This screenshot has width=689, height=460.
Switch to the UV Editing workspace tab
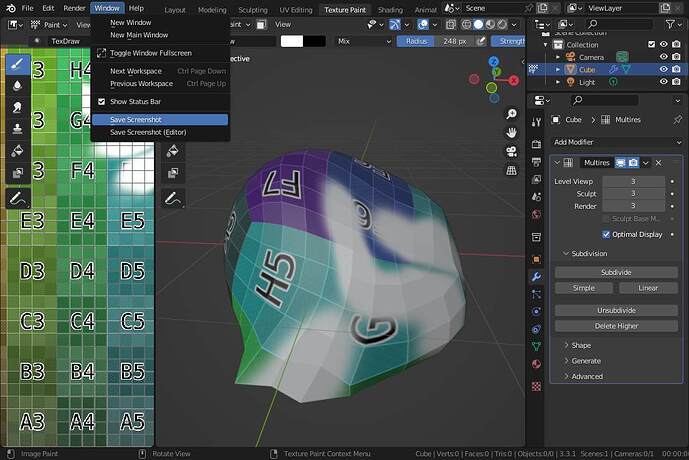(x=295, y=10)
